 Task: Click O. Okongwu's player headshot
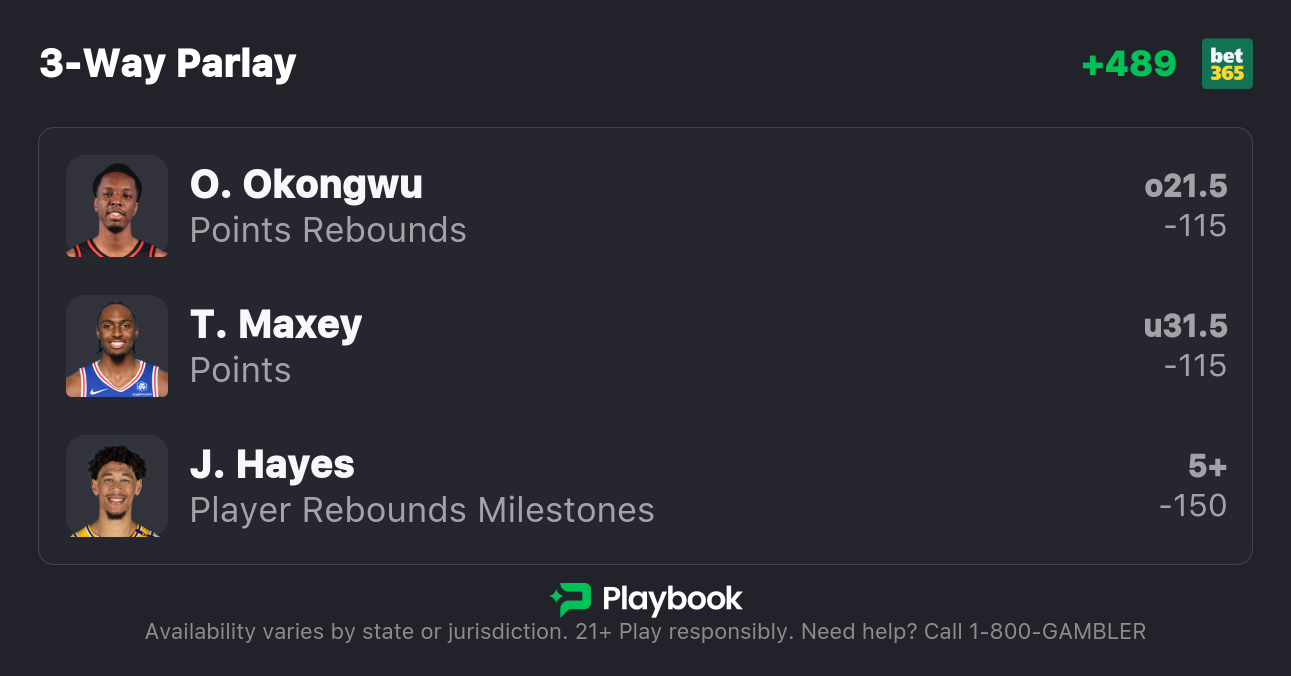click(117, 206)
